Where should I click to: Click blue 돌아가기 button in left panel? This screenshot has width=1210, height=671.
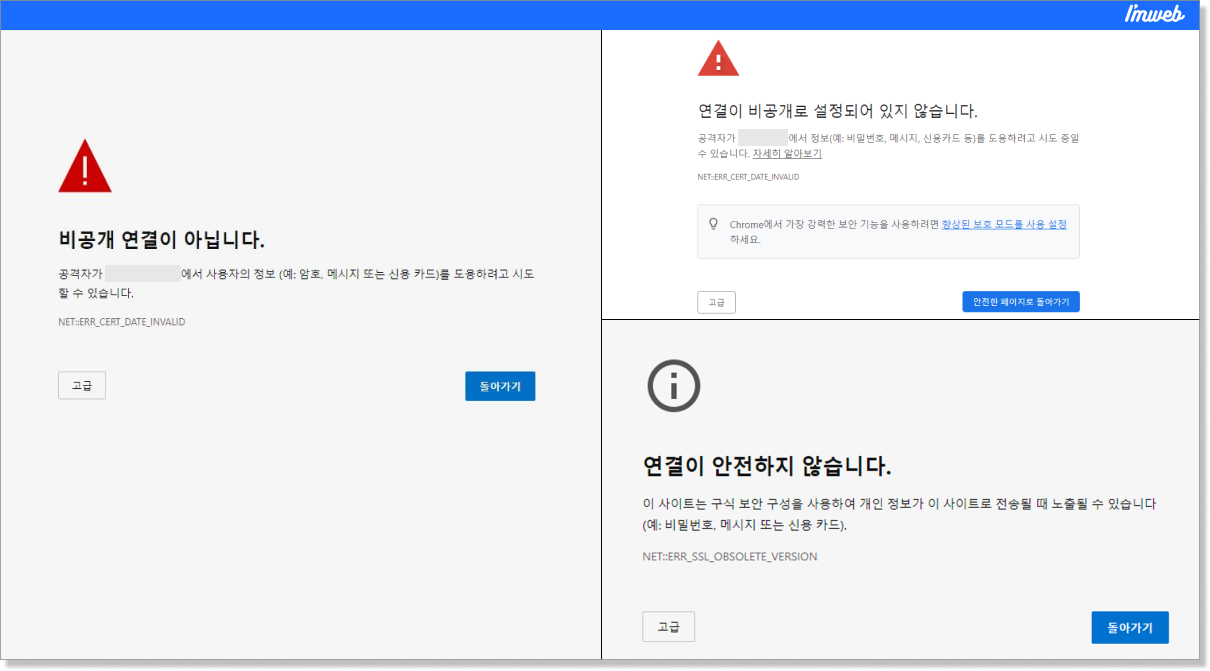tap(500, 386)
